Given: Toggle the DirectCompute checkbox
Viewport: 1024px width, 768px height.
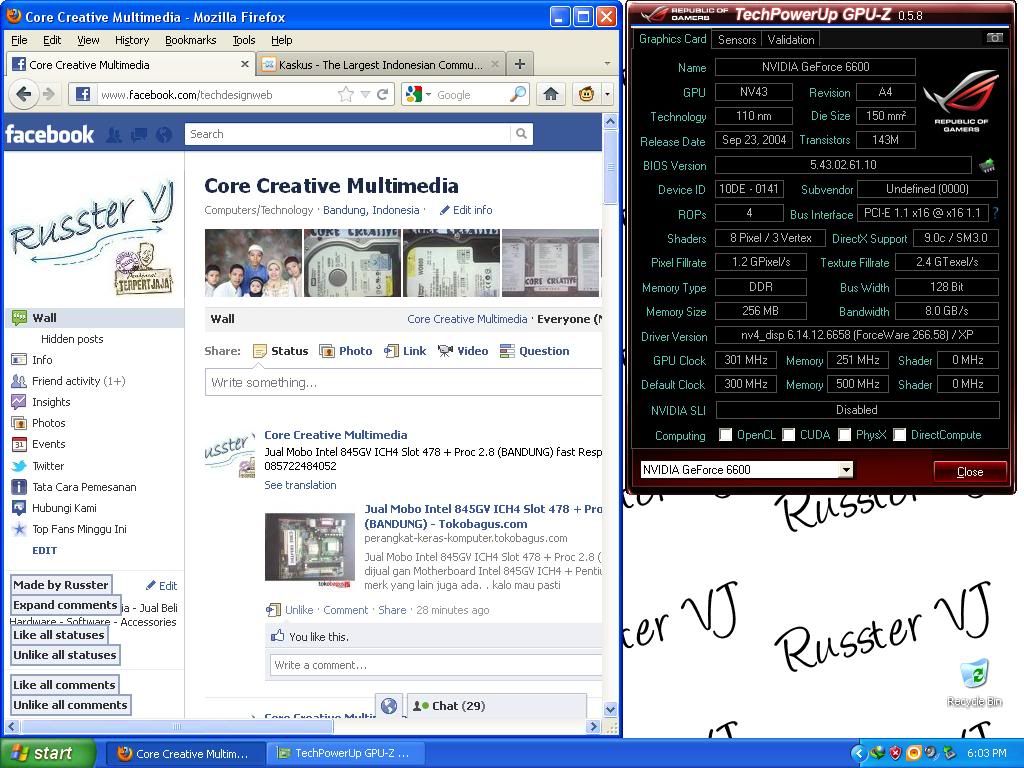Looking at the screenshot, I should tap(899, 435).
